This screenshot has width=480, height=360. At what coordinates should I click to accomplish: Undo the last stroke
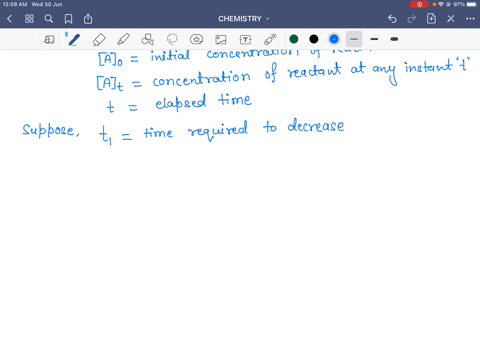tap(392, 19)
